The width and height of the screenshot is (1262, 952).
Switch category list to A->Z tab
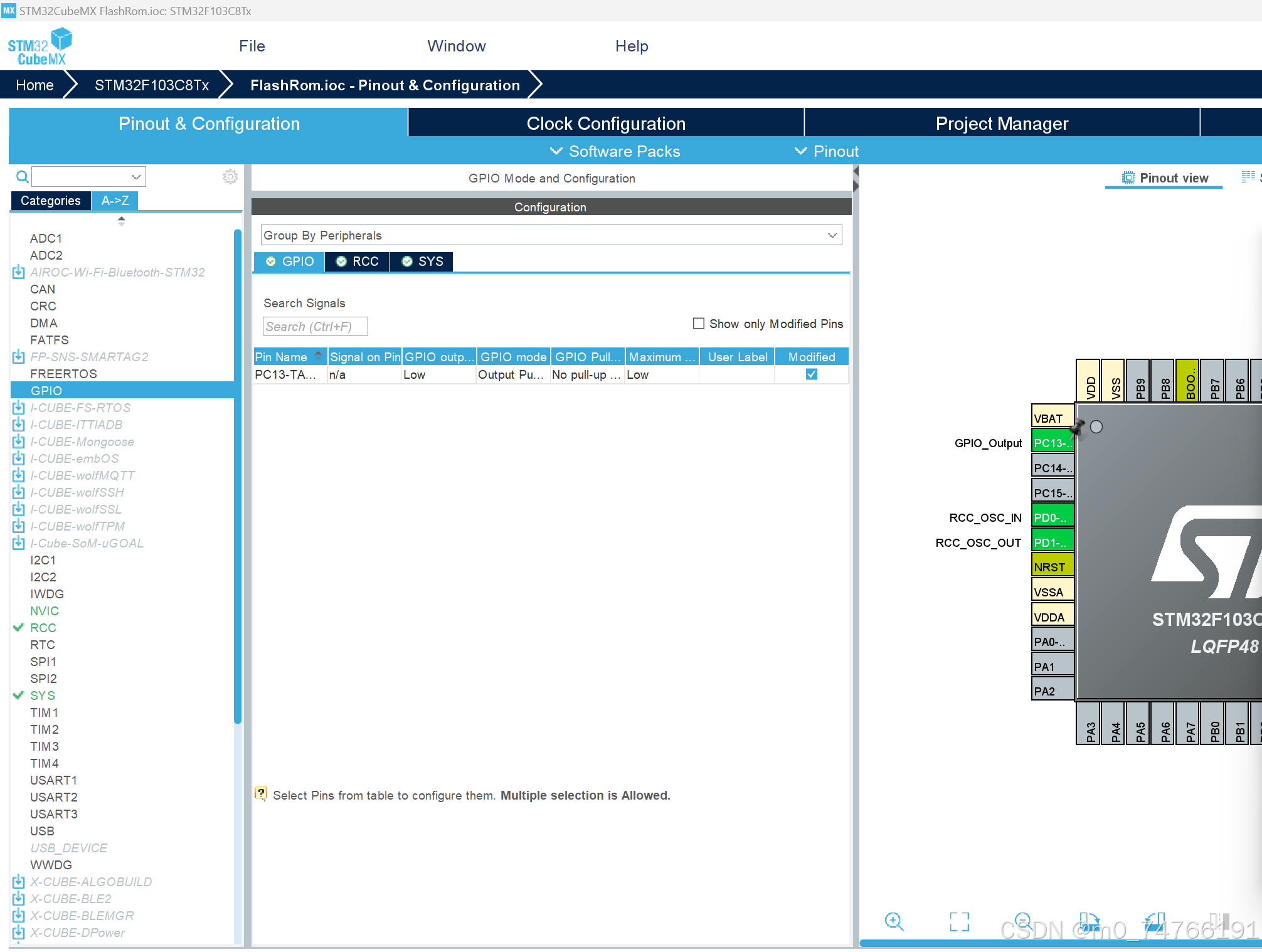[115, 201]
